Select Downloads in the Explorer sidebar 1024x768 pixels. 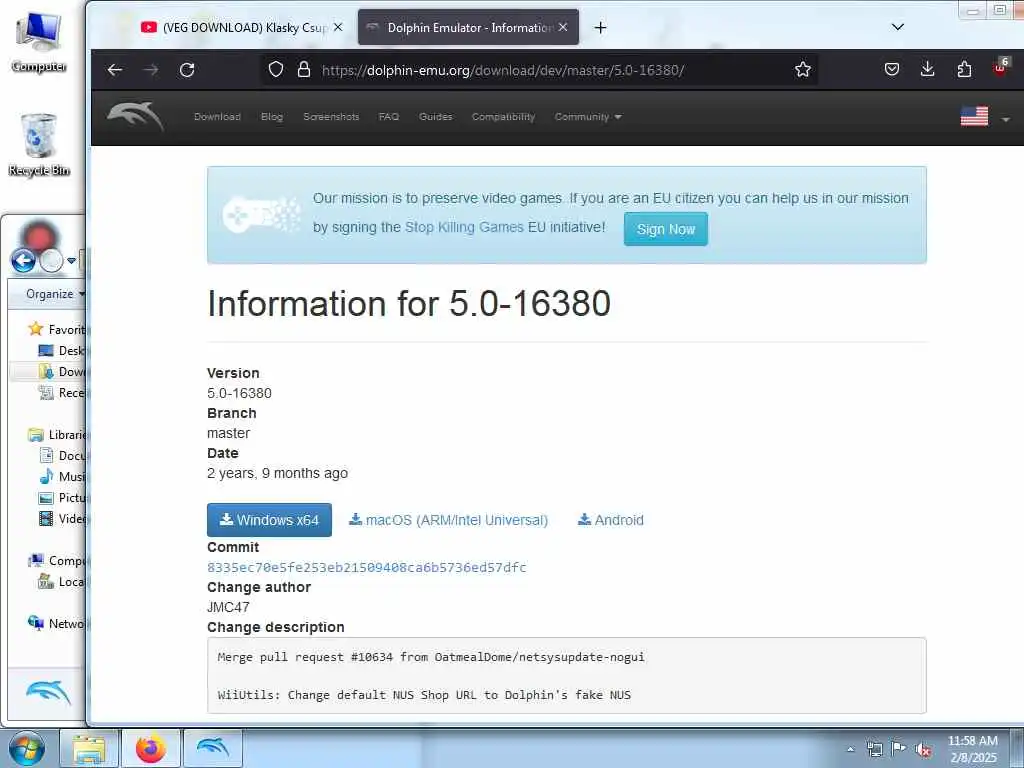pyautogui.click(x=62, y=372)
